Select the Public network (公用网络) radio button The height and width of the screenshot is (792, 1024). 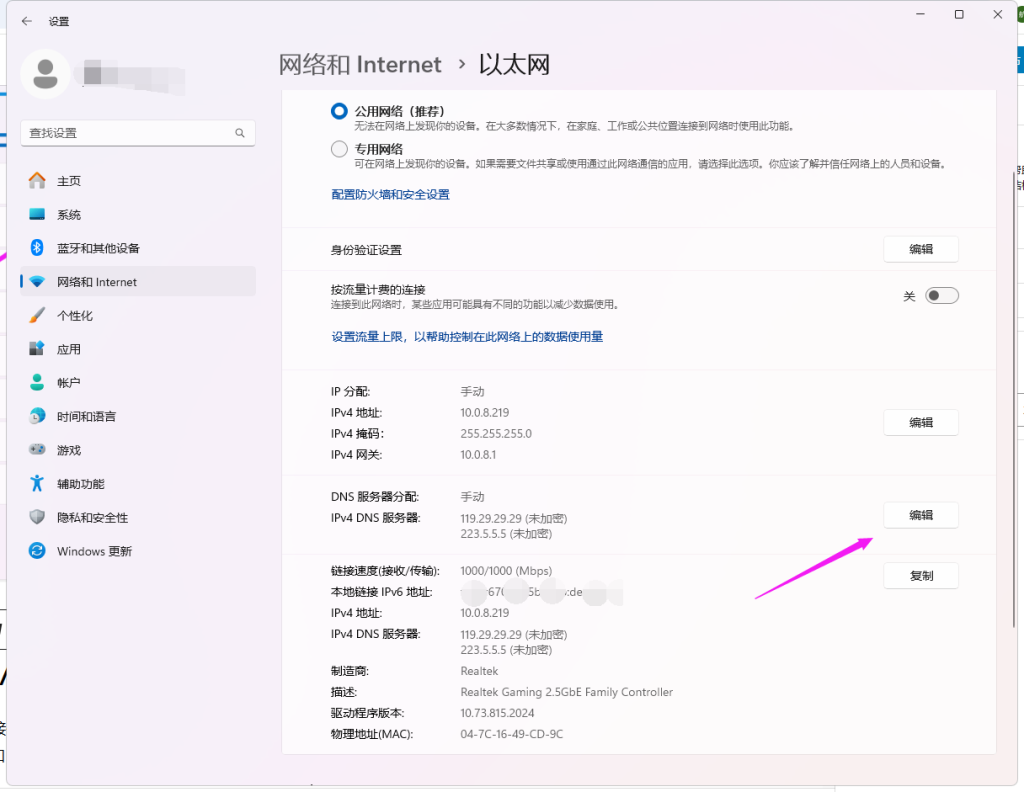[x=339, y=112]
